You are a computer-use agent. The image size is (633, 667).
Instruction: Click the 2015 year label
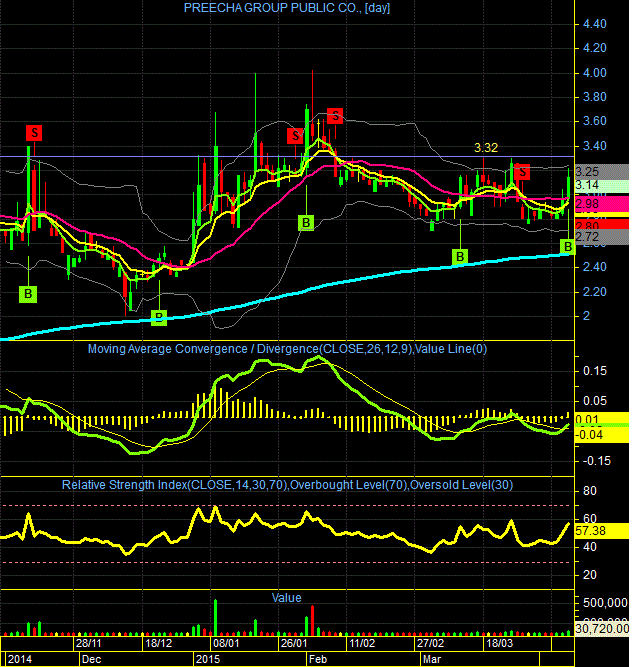(x=208, y=659)
